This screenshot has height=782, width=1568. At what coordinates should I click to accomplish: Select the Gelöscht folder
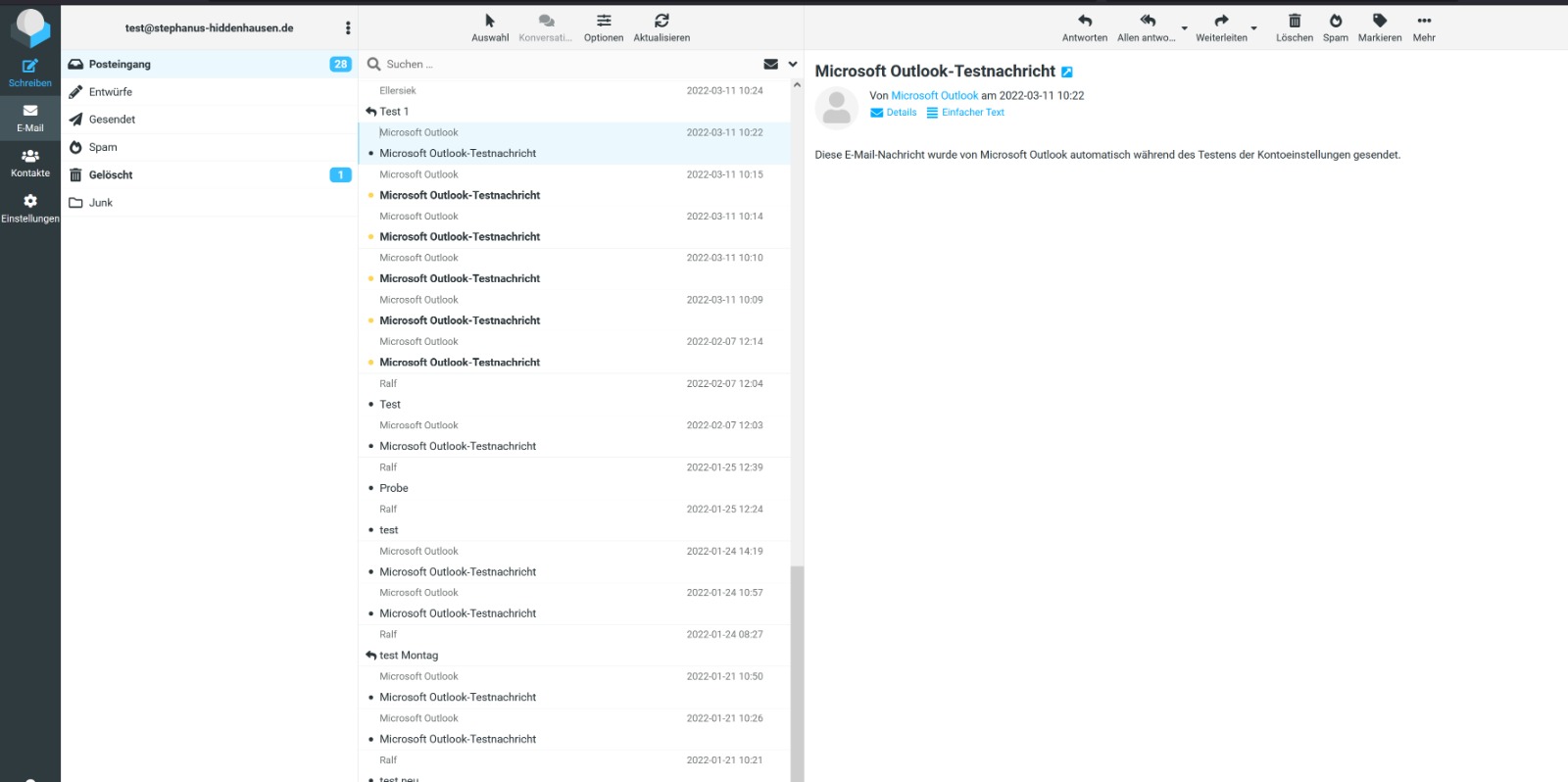coord(209,174)
